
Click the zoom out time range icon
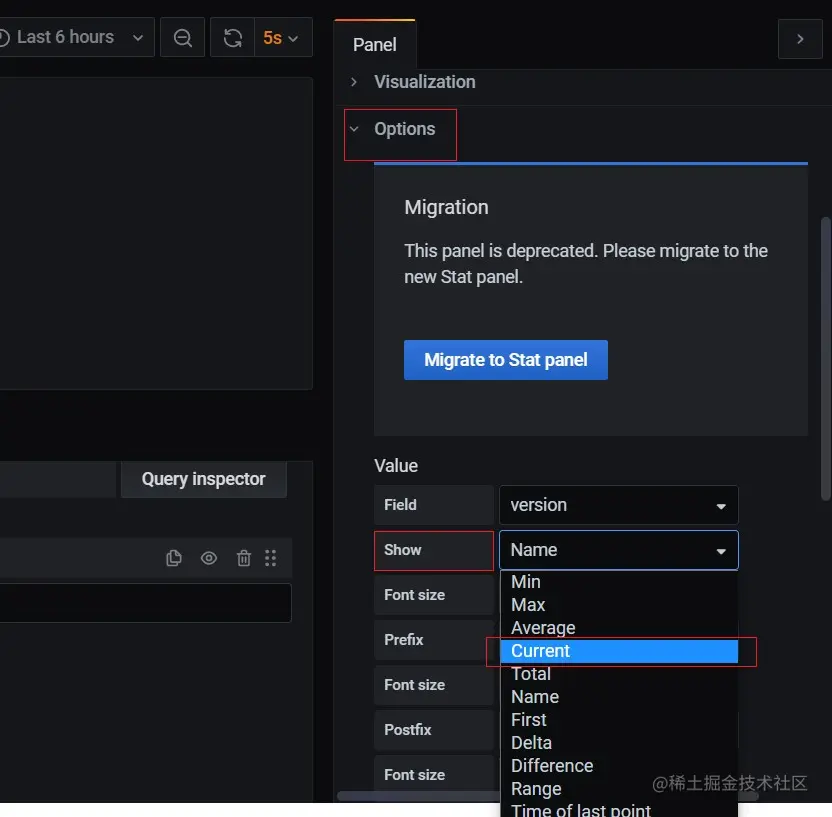tap(183, 38)
